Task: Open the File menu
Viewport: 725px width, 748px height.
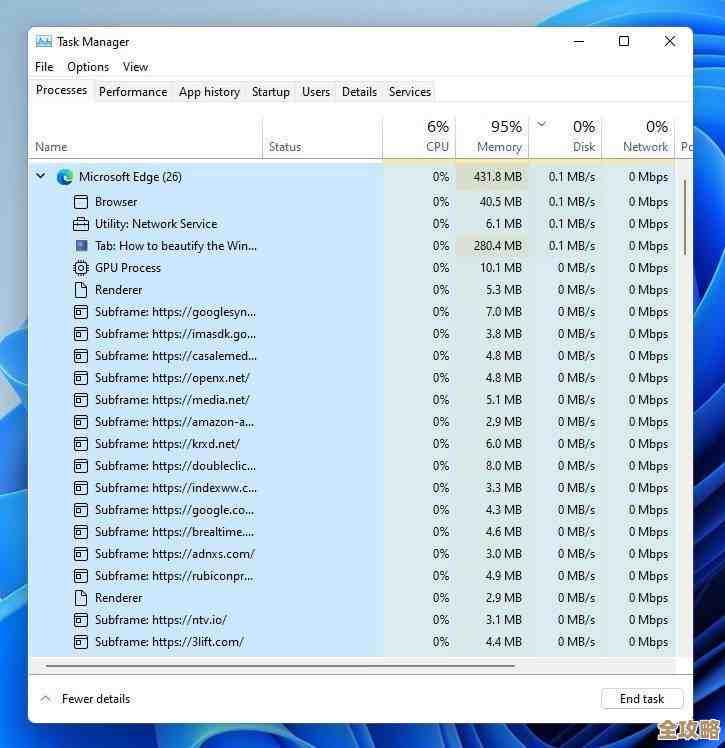Action: tap(44, 67)
